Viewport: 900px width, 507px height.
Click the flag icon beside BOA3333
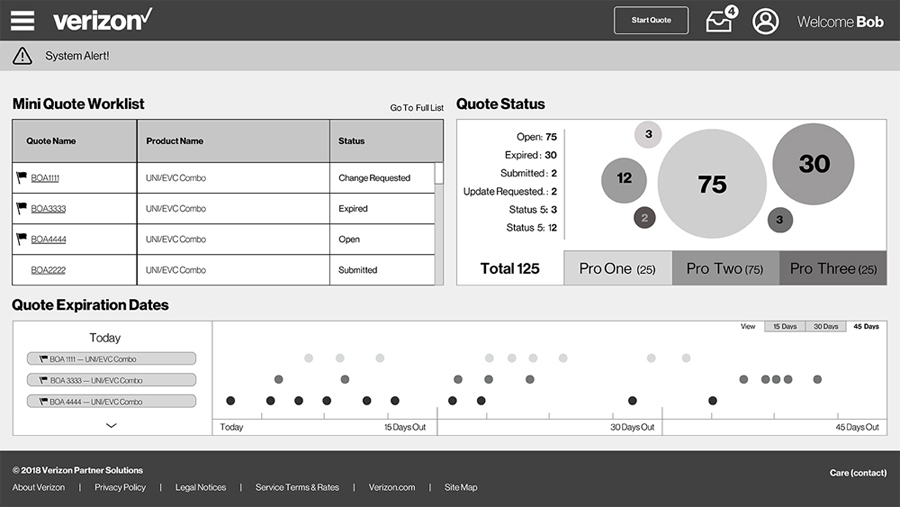coord(22,208)
